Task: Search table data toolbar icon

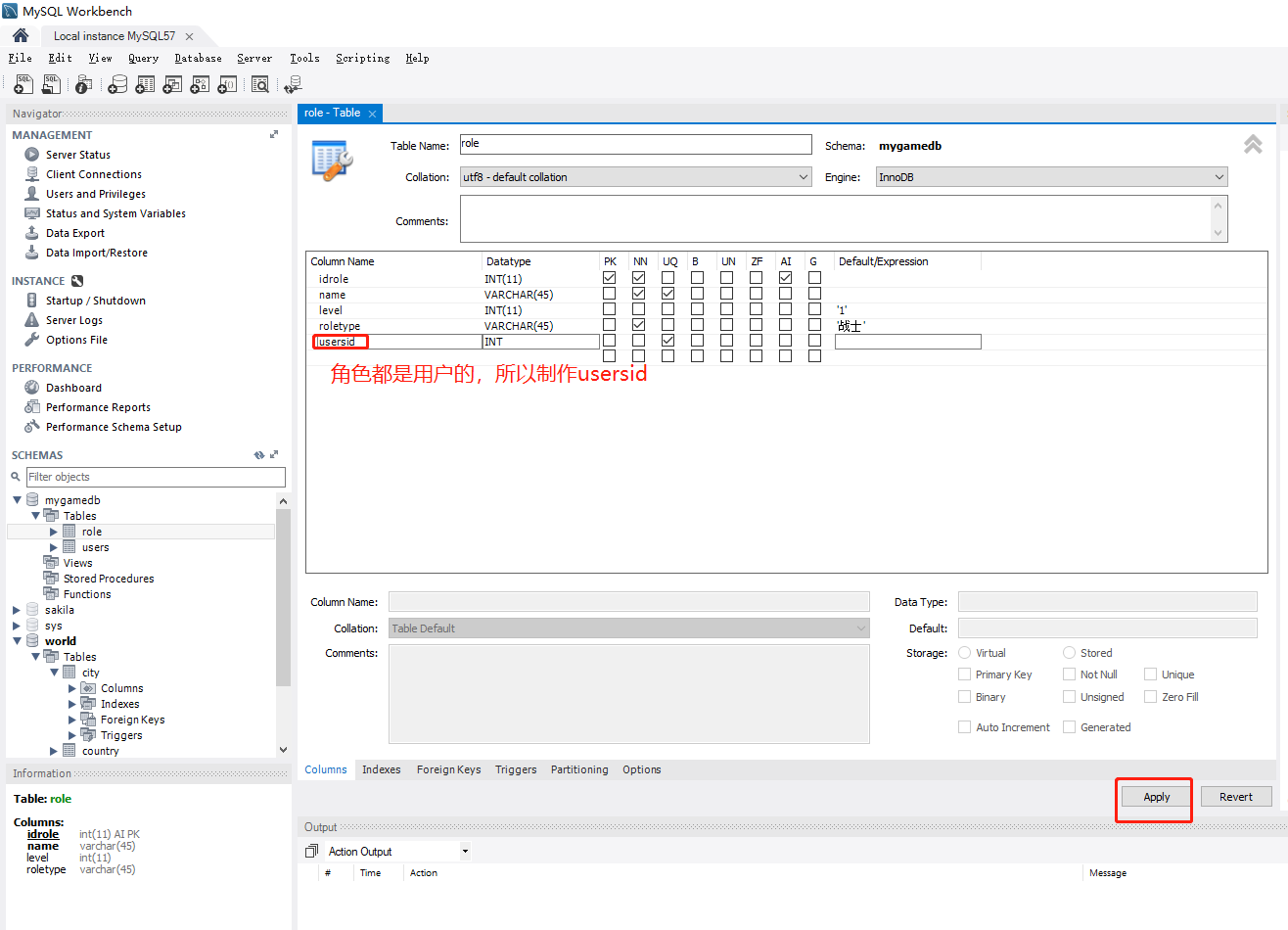Action: tap(260, 85)
